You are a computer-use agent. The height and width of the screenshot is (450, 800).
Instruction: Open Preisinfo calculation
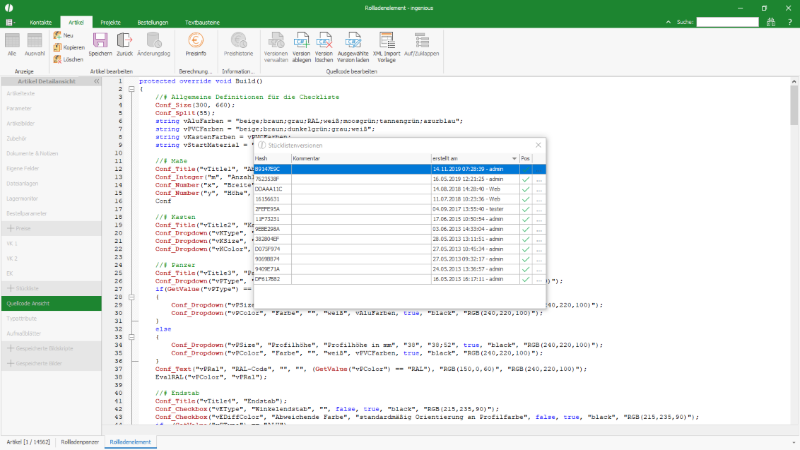[x=196, y=44]
